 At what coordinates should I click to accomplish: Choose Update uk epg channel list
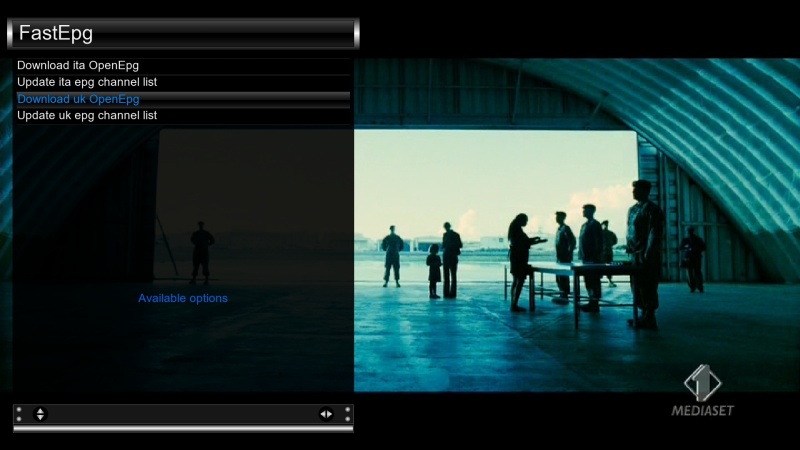tap(183, 116)
